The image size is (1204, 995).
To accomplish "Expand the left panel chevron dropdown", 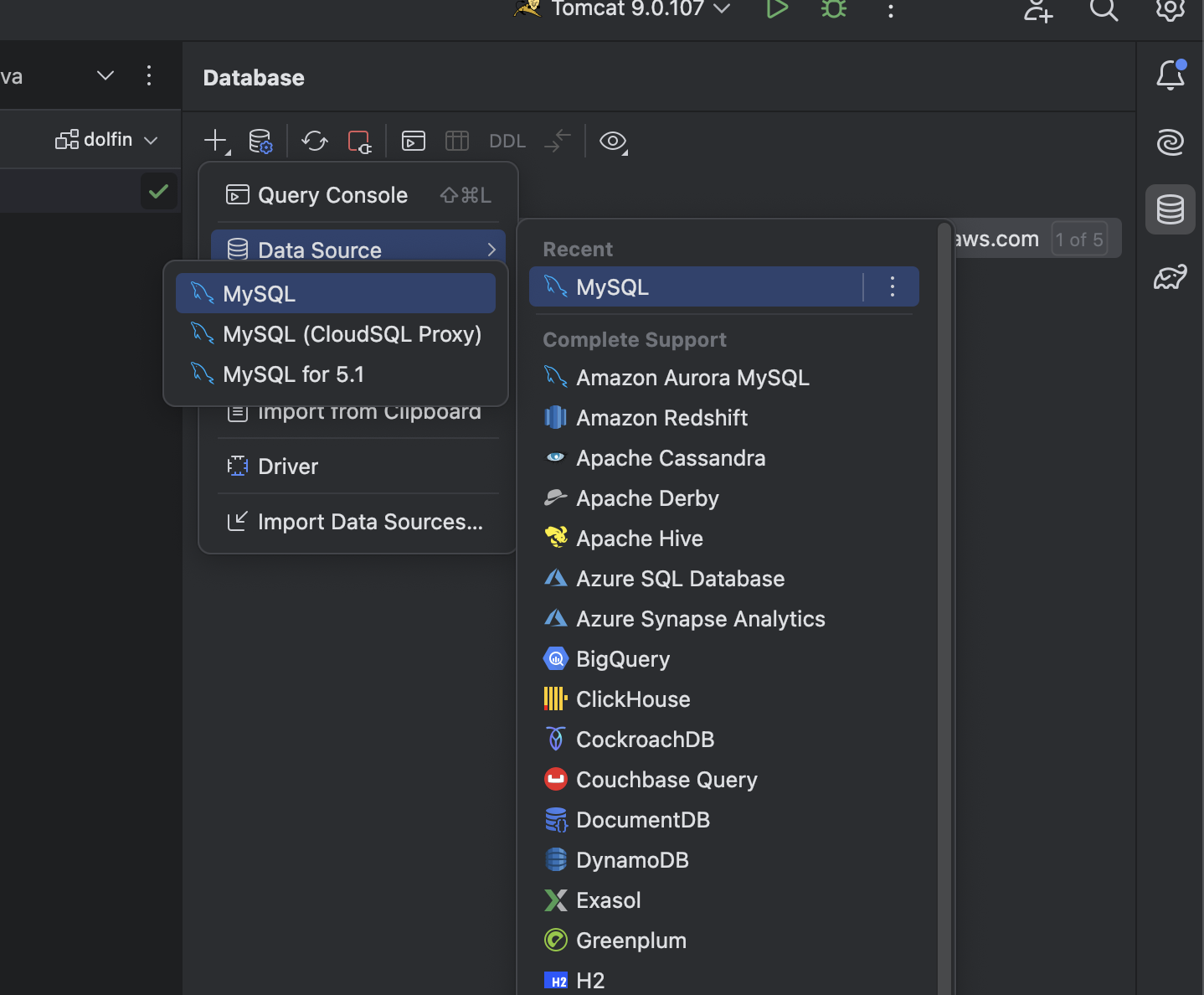I will pyautogui.click(x=105, y=75).
